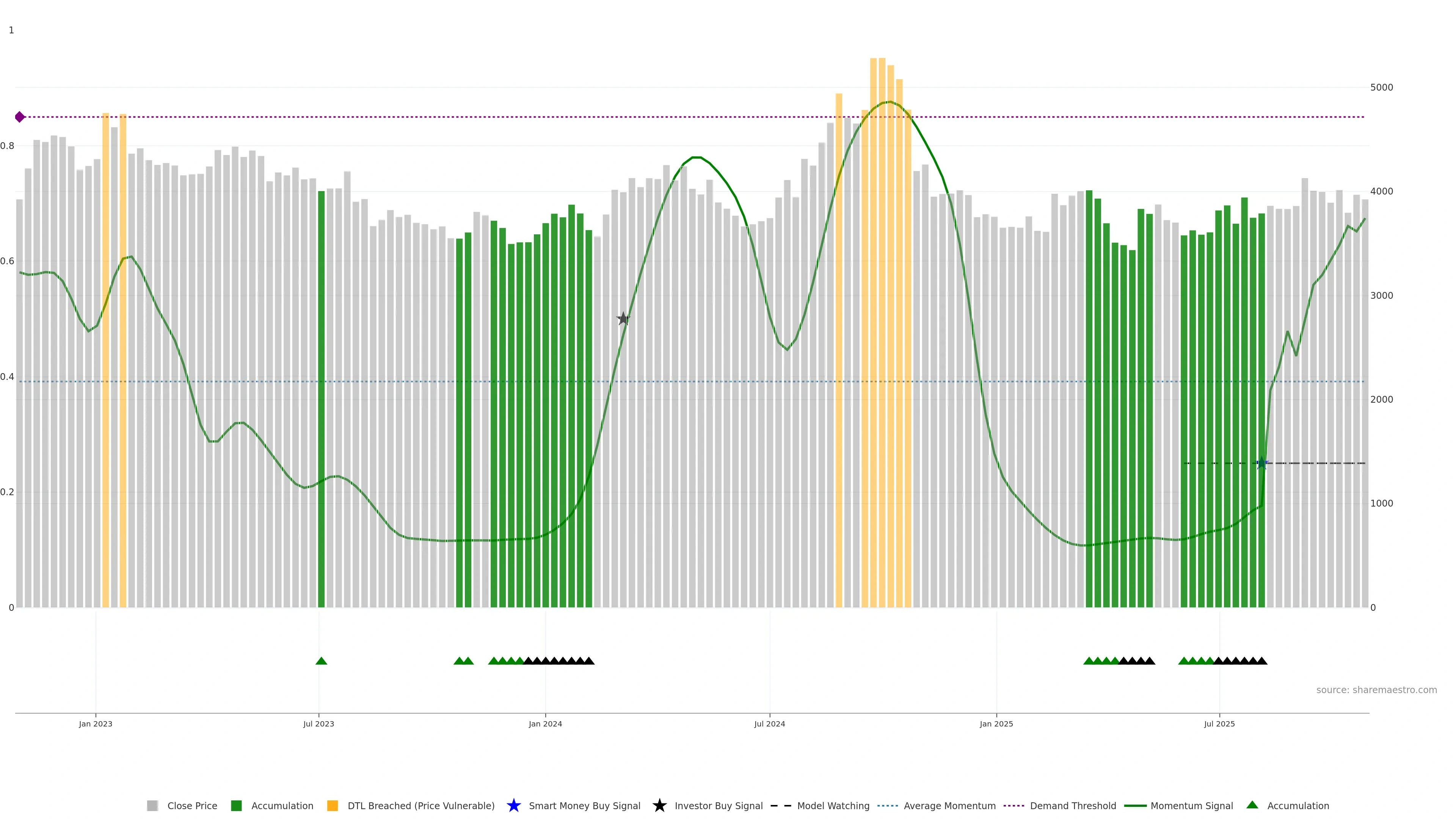Click the green Accumulation triangle legend icon

click(x=1252, y=805)
